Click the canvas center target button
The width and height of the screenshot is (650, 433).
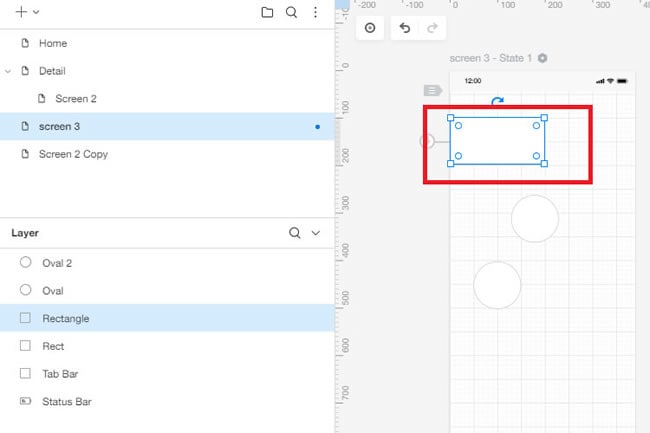pos(370,28)
